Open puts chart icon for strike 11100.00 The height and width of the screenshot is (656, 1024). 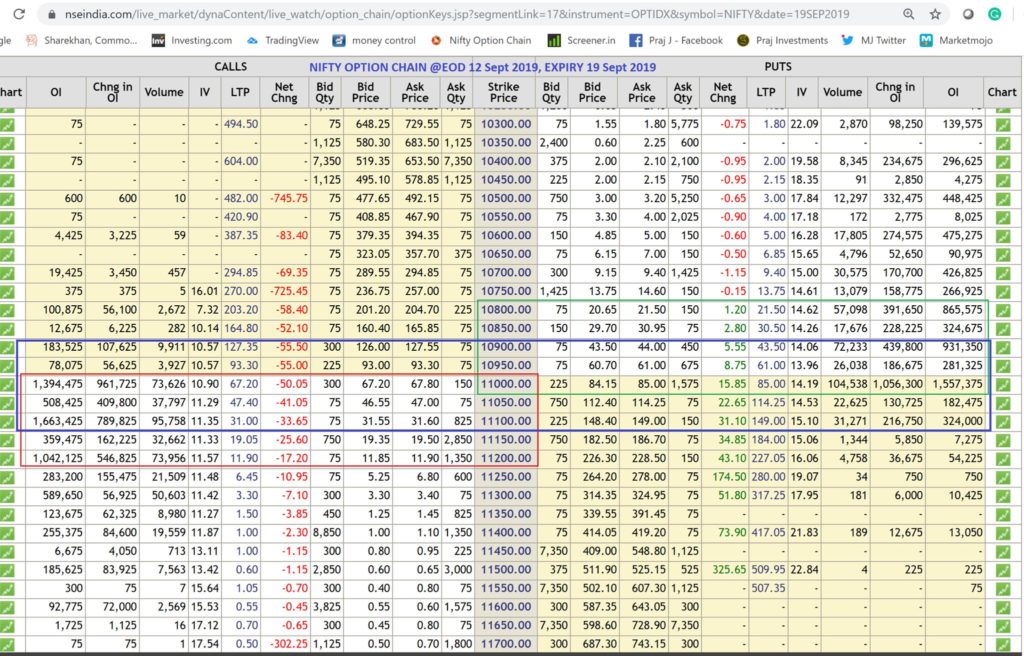coord(1003,421)
